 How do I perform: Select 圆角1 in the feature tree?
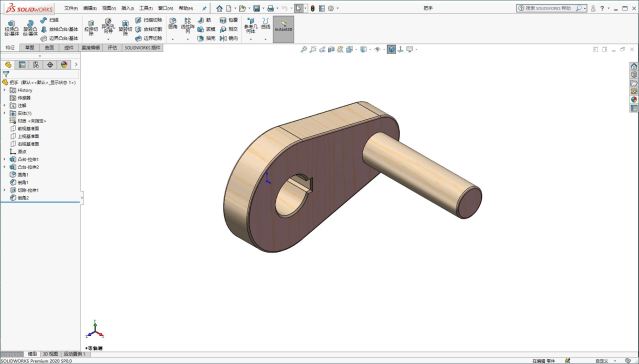(x=19, y=175)
